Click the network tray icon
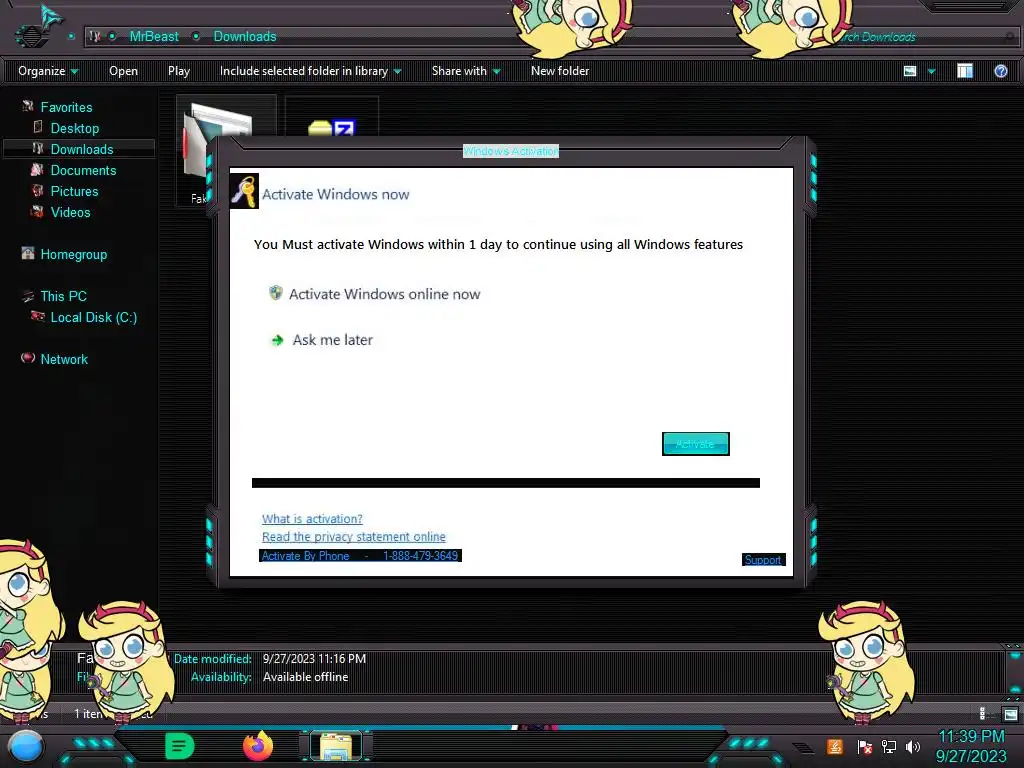This screenshot has width=1024, height=768. 889,746
